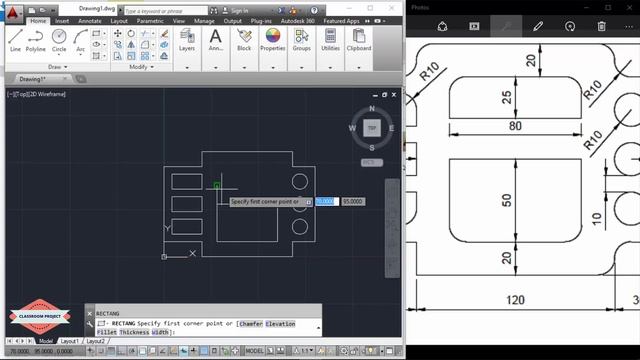The width and height of the screenshot is (640, 360).
Task: Select the Line tool in Draw panel
Action: coord(15,40)
